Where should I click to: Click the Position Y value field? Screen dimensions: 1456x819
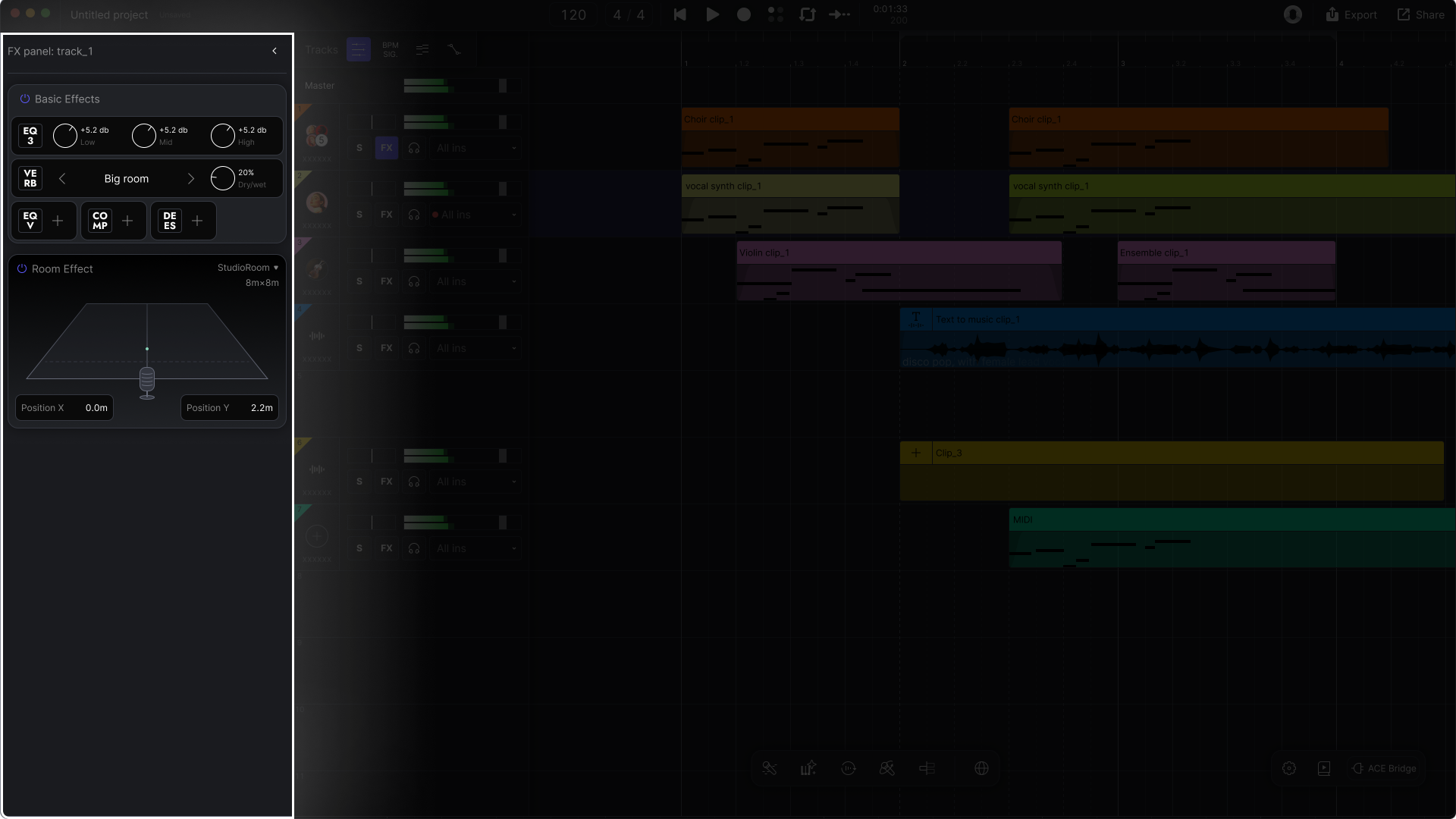(x=262, y=408)
